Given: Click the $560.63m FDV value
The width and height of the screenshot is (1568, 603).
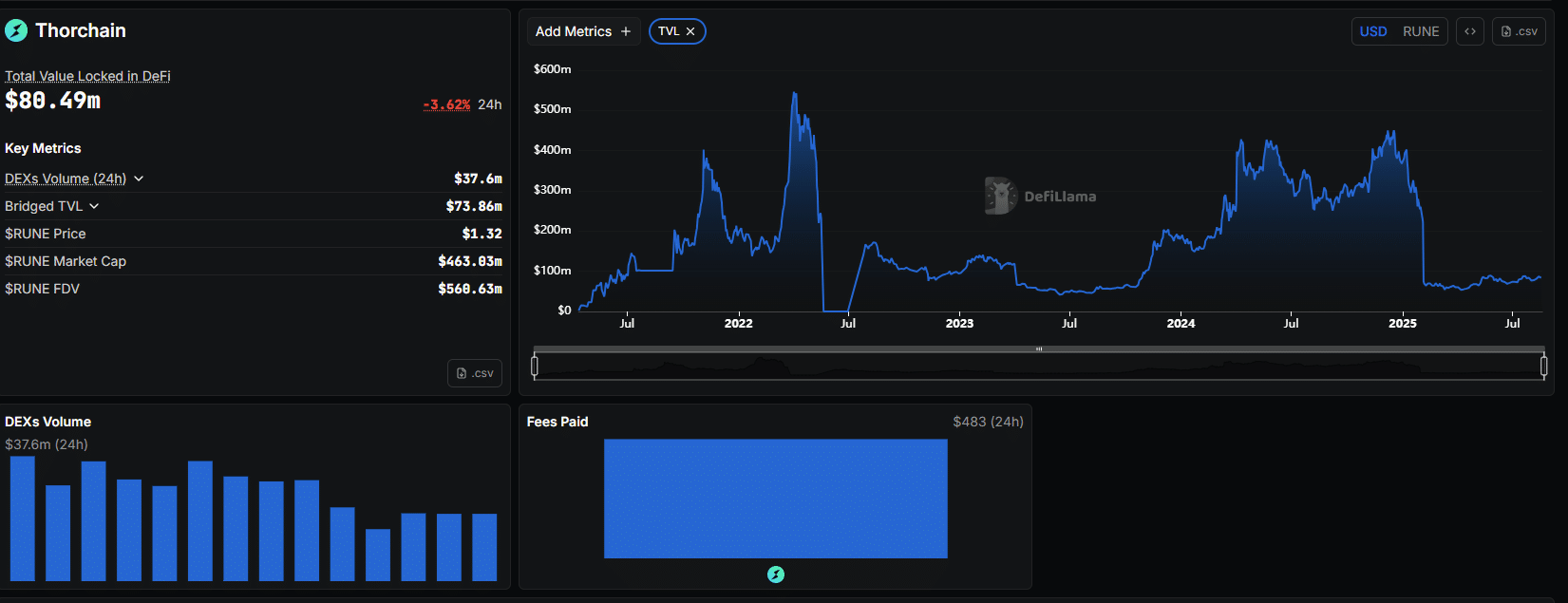Looking at the screenshot, I should (470, 289).
